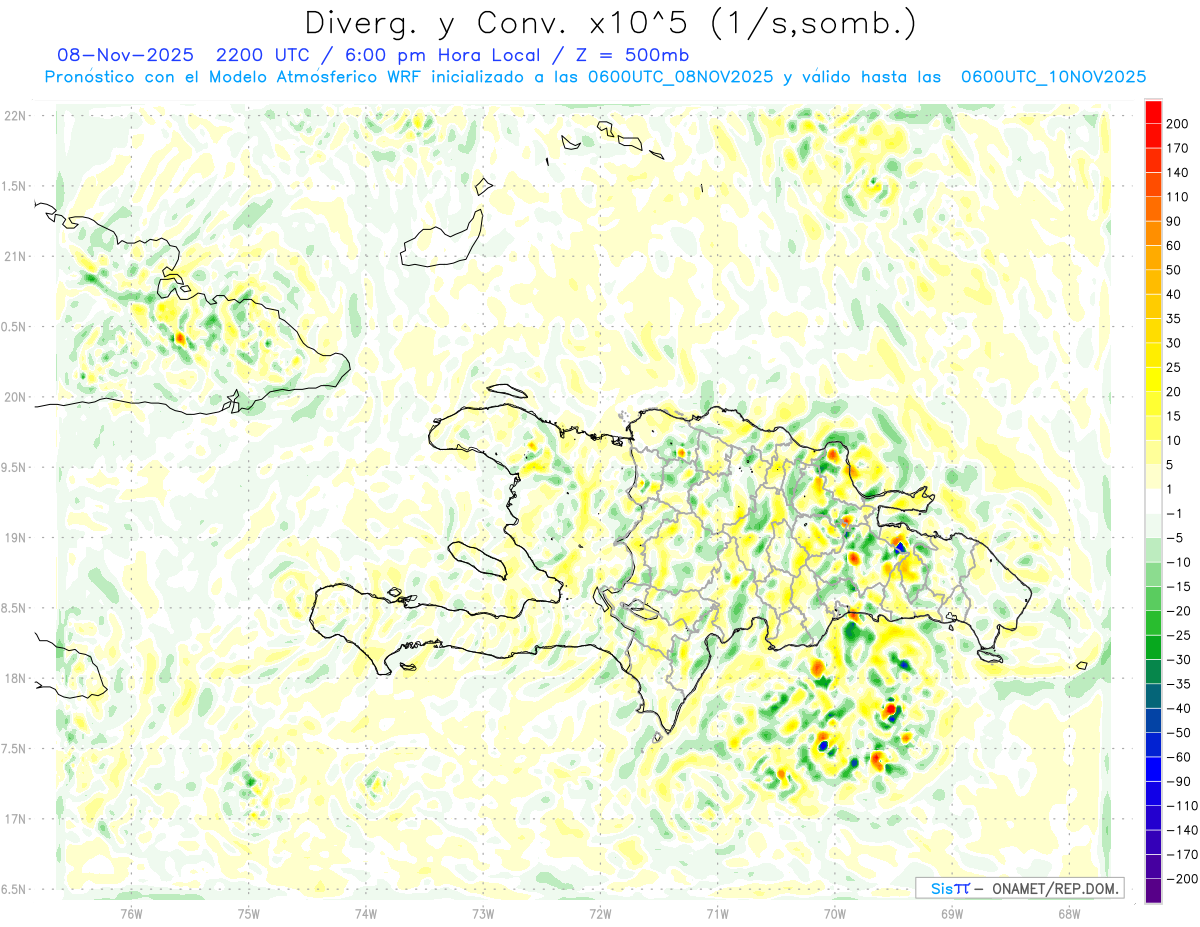Click the 18N latitude label
The height and width of the screenshot is (927, 1200).
point(16,678)
